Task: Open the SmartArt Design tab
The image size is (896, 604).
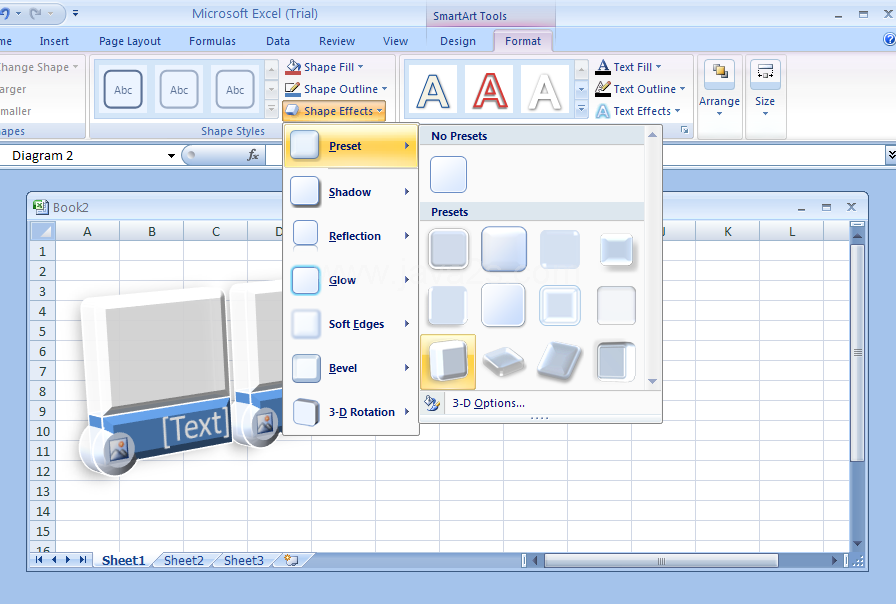Action: pyautogui.click(x=458, y=41)
